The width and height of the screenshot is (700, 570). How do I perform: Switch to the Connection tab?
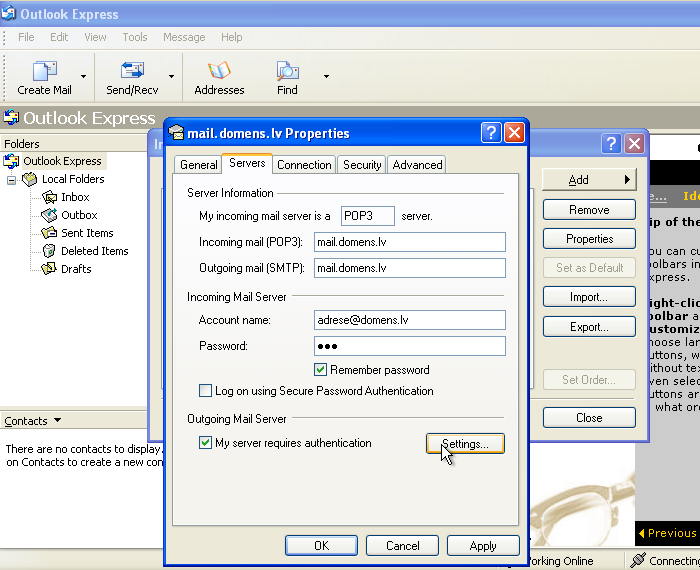(x=304, y=165)
